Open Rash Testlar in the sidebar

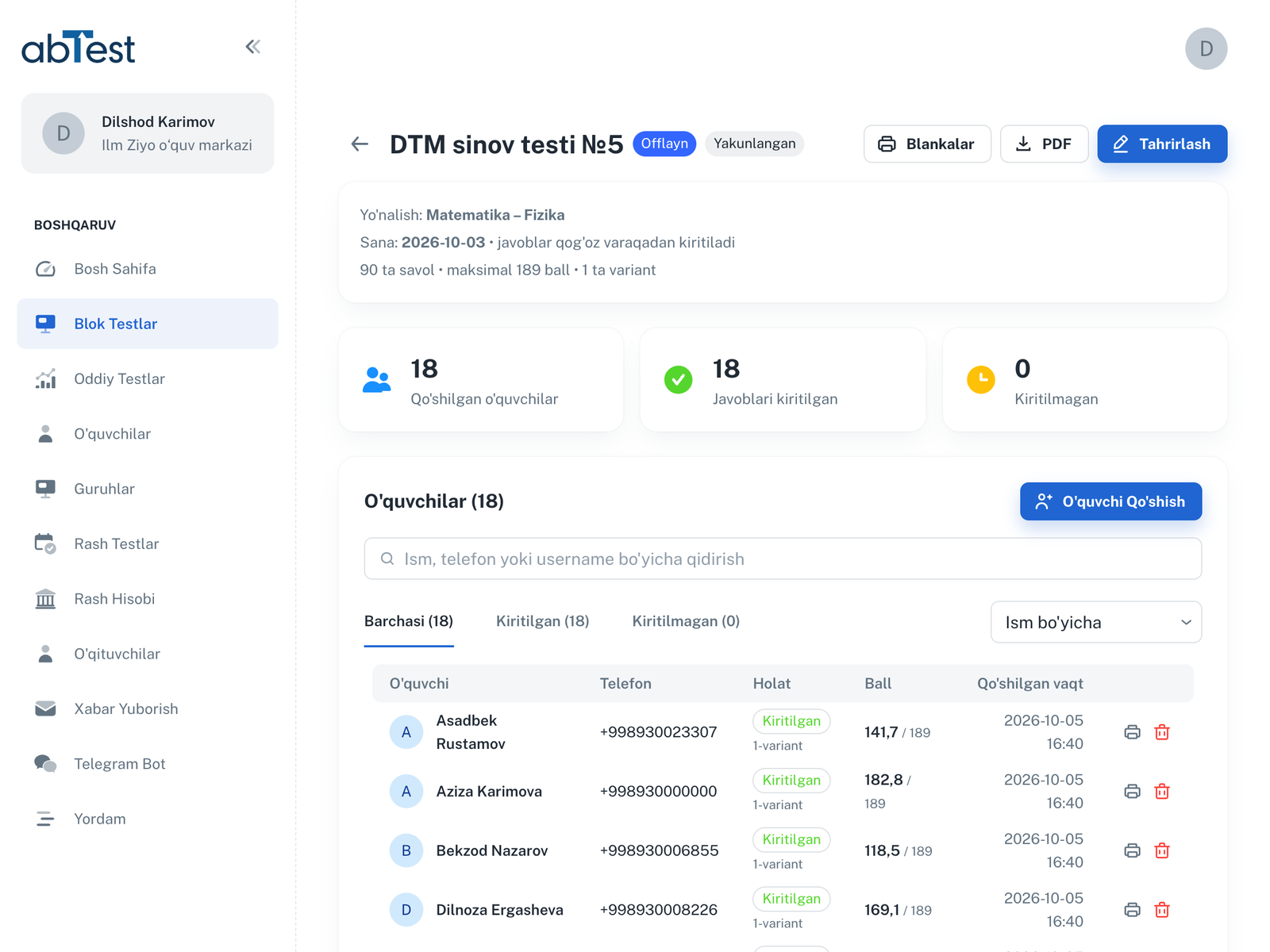point(148,543)
